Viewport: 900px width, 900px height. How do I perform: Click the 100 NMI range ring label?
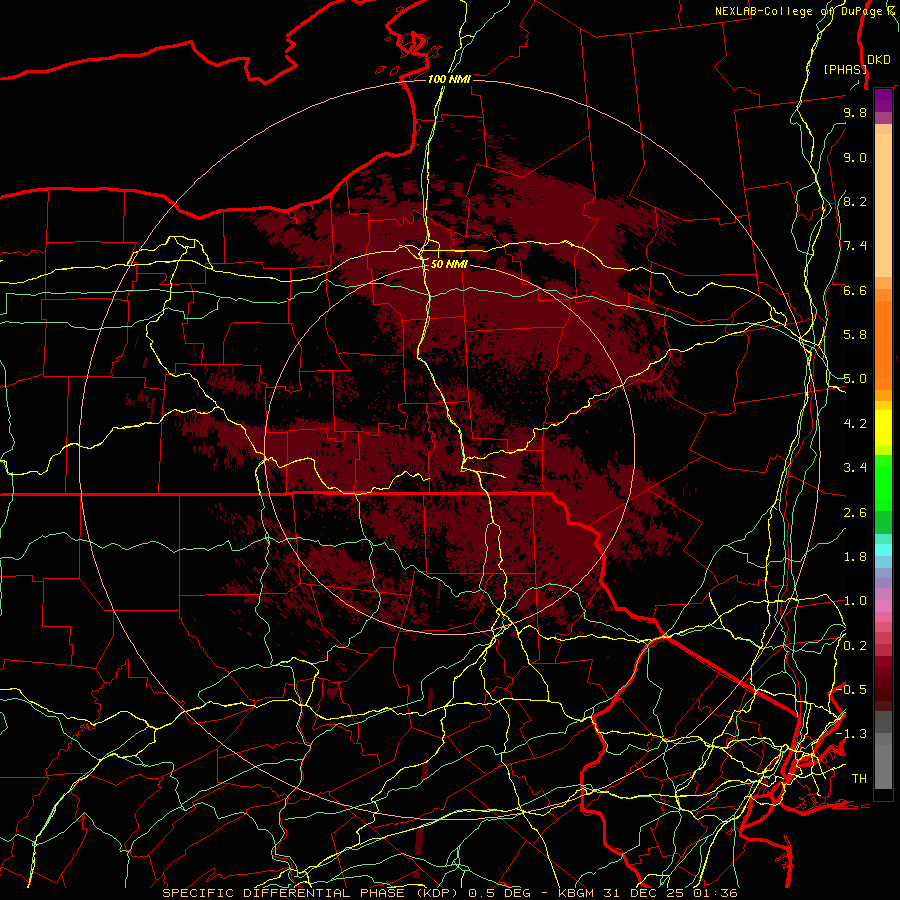pyautogui.click(x=449, y=79)
